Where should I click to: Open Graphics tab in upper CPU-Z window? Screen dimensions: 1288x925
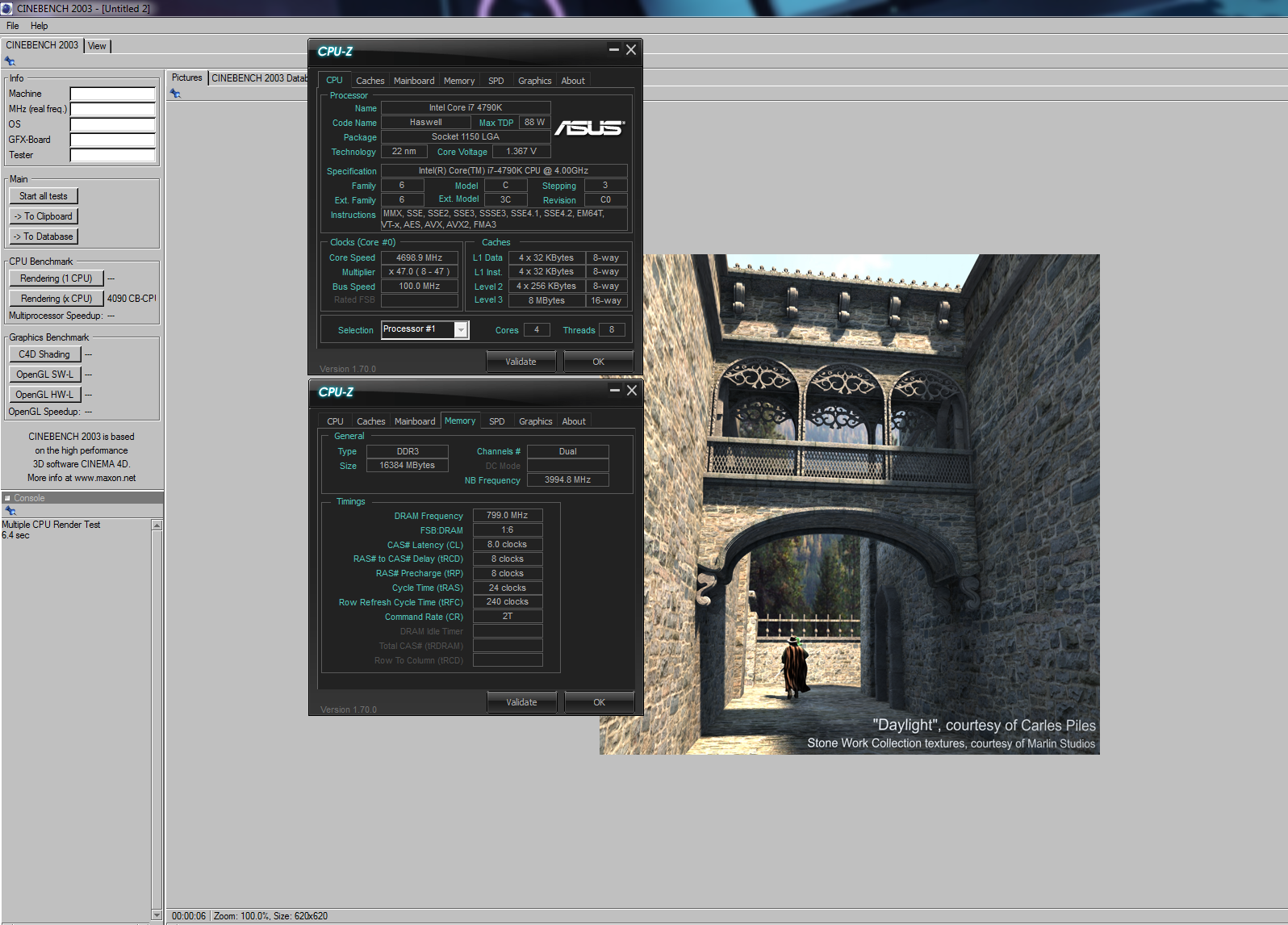point(535,81)
